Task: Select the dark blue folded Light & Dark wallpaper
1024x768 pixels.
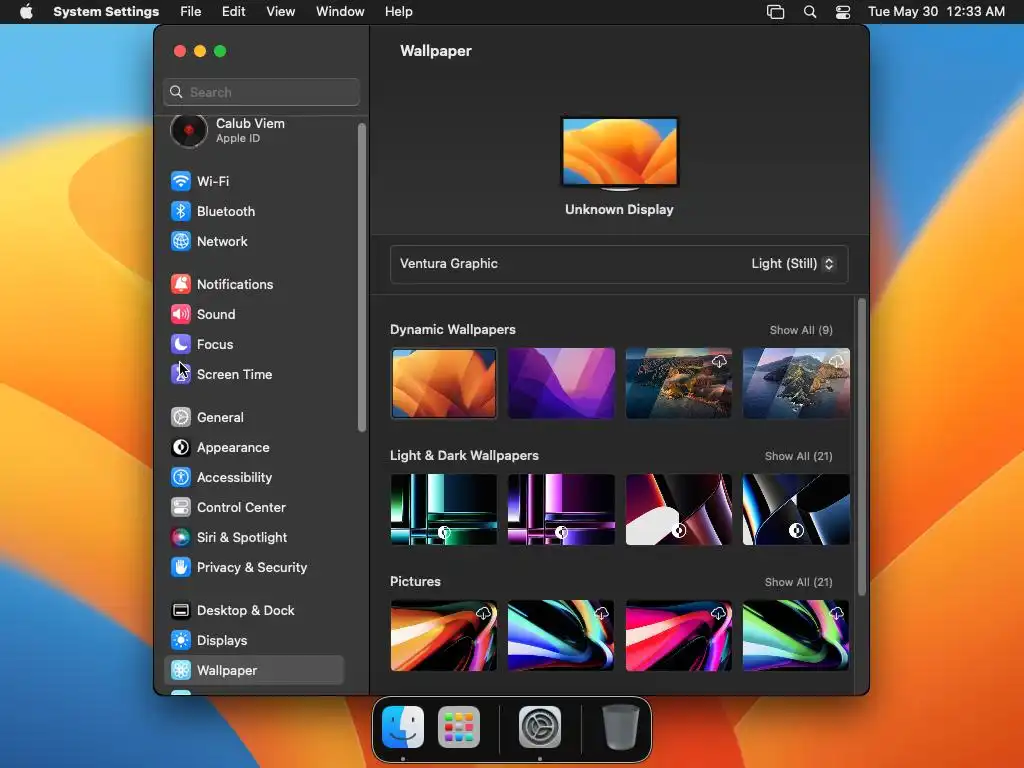Action: (x=796, y=509)
